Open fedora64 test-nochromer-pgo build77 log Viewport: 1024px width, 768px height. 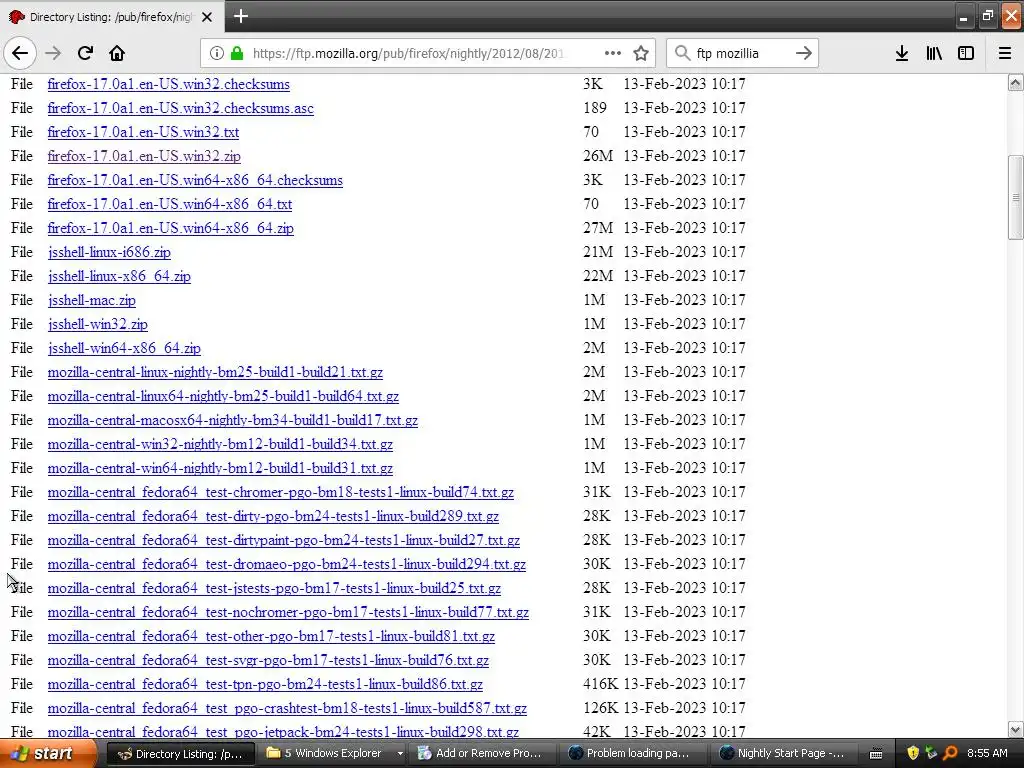pyautogui.click(x=288, y=613)
